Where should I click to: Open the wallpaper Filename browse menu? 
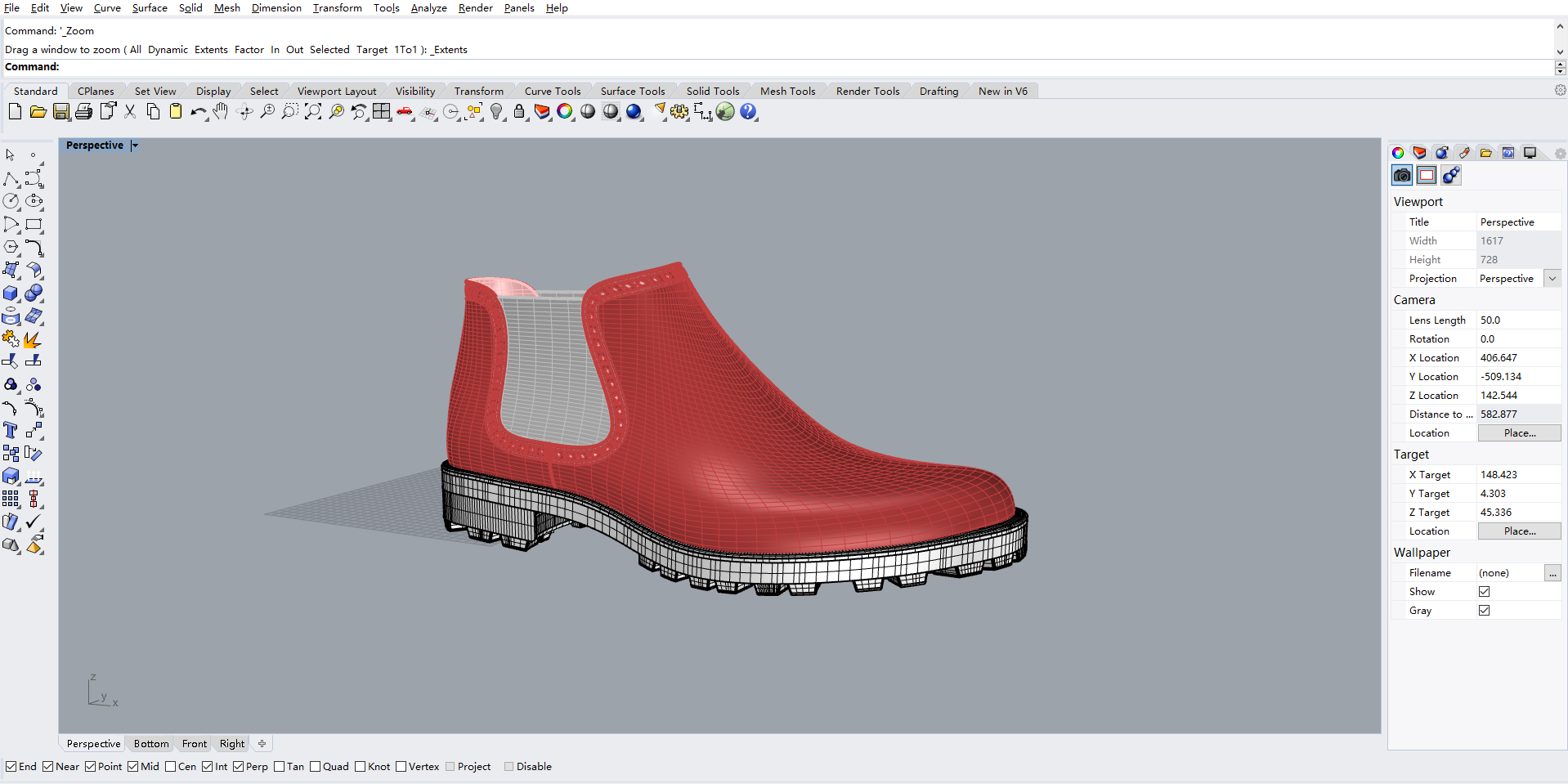coord(1552,572)
